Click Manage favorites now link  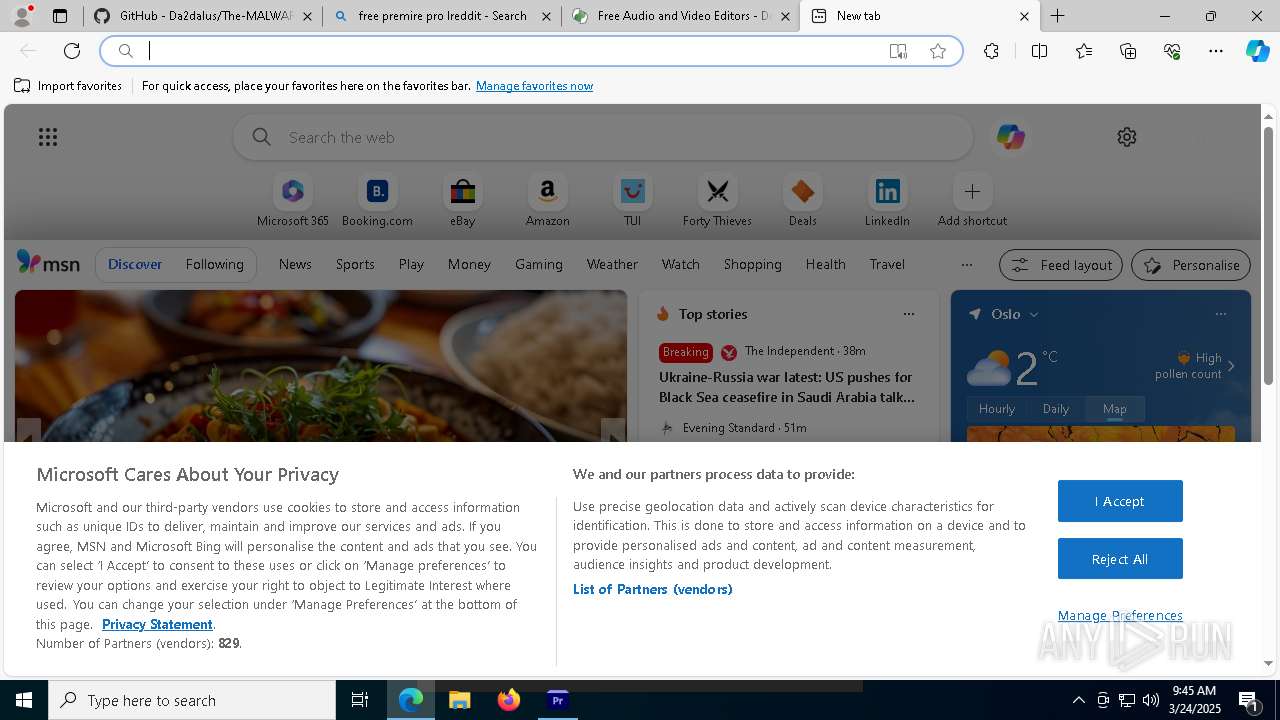tap(534, 86)
